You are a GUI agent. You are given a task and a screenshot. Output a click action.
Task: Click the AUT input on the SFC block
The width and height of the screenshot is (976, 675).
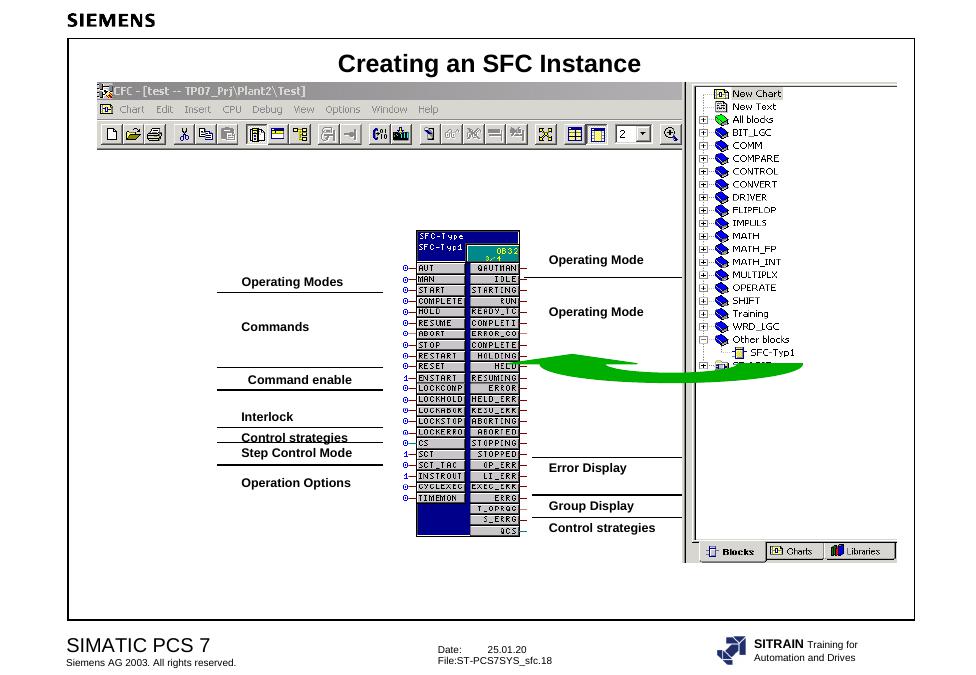click(441, 268)
